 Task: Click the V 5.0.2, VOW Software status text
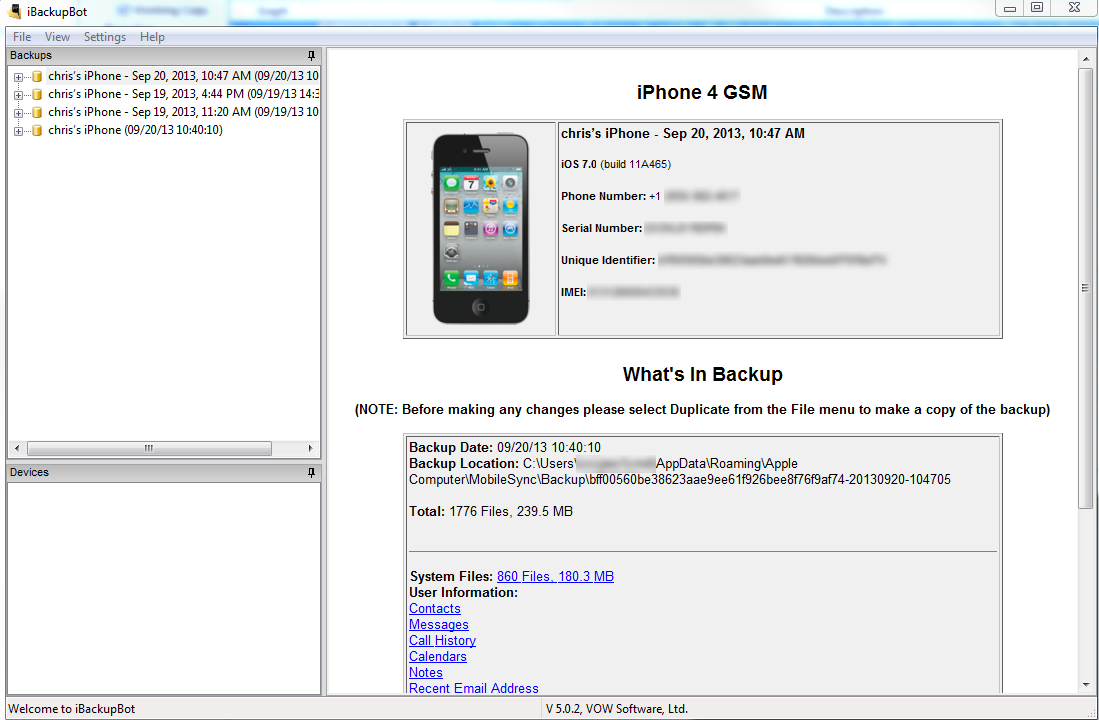pos(617,709)
